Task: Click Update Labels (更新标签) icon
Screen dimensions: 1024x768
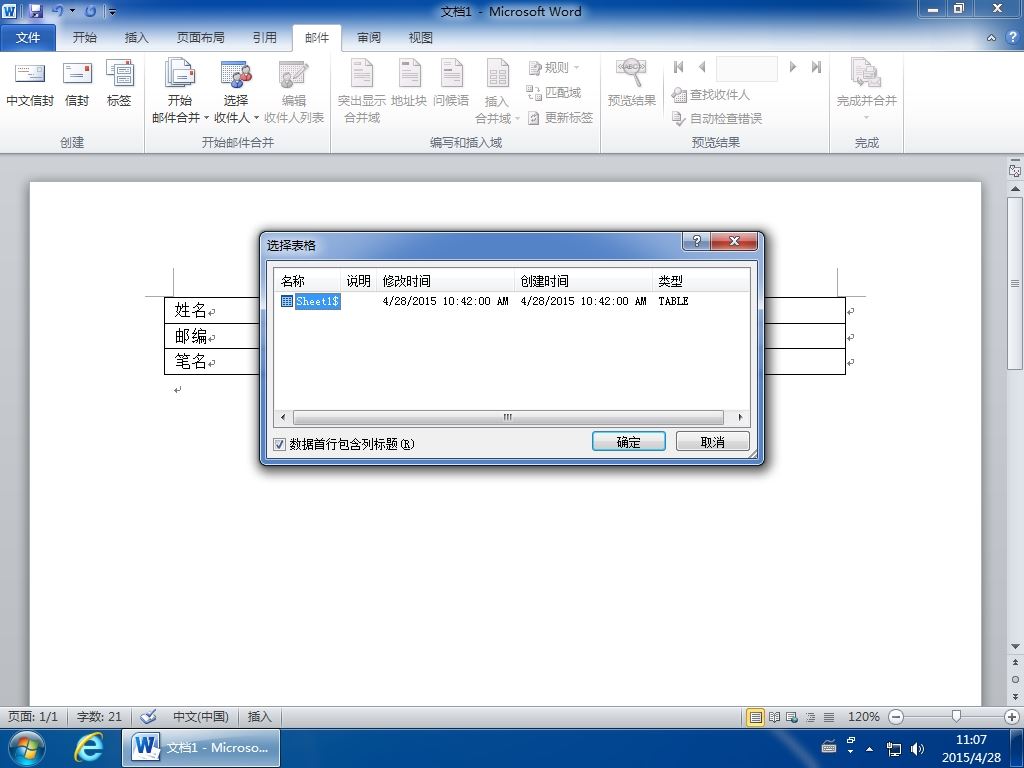Action: coord(560,118)
